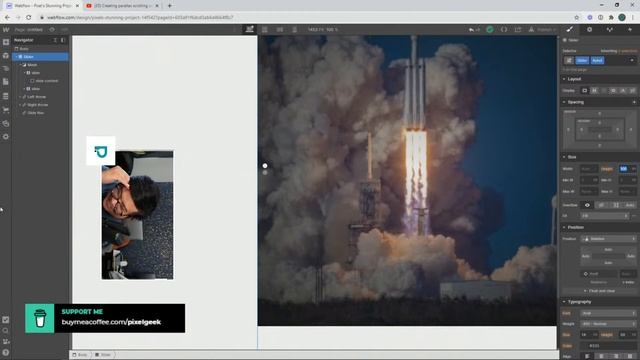Switch to the Interactions lightning tab
Image resolution: width=640 pixels, height=360 pixels.
click(x=630, y=29)
